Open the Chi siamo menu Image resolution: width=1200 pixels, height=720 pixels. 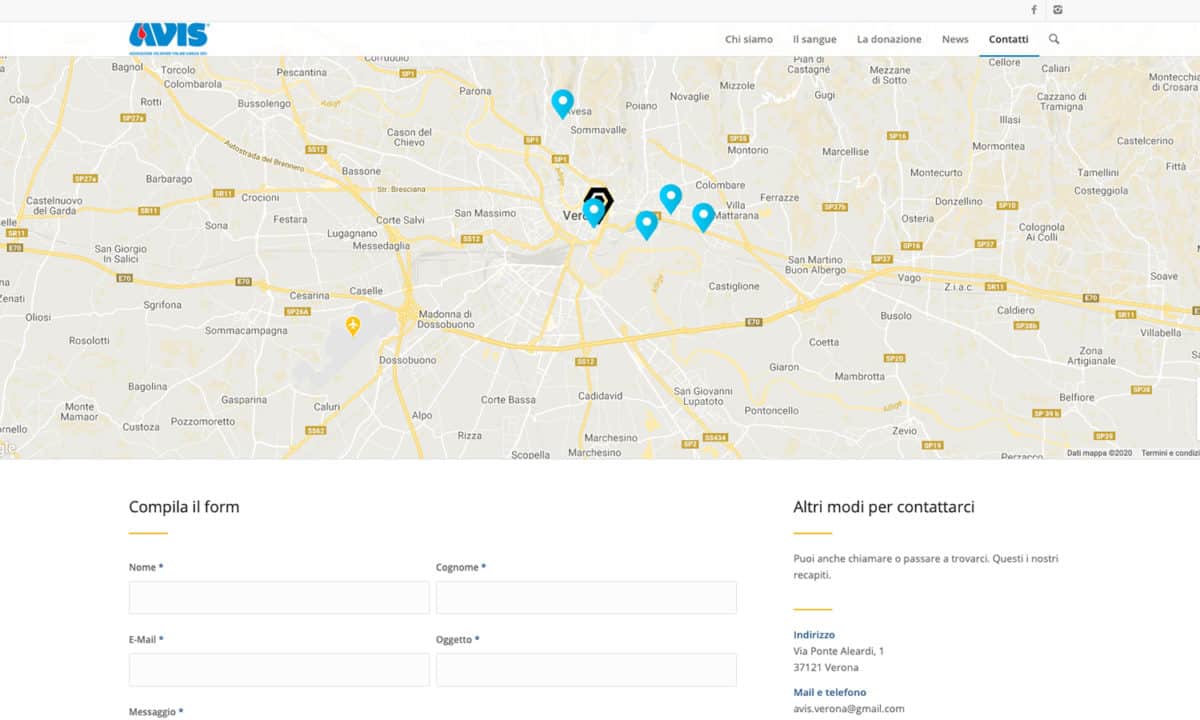(x=749, y=39)
